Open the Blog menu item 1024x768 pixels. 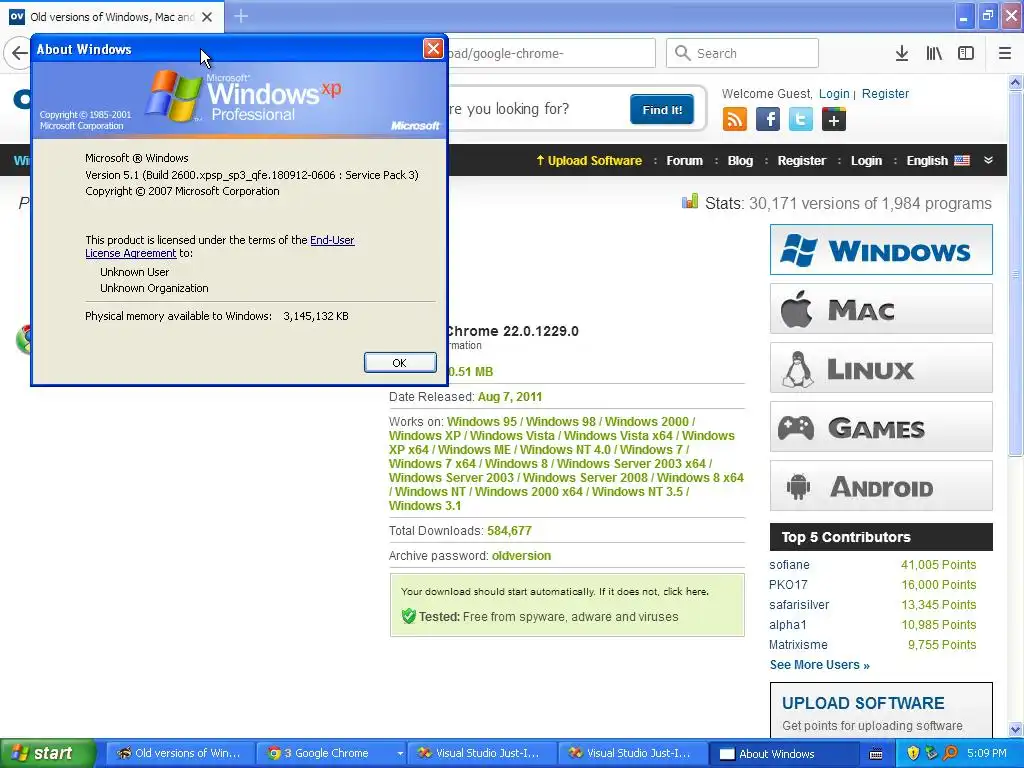click(740, 161)
